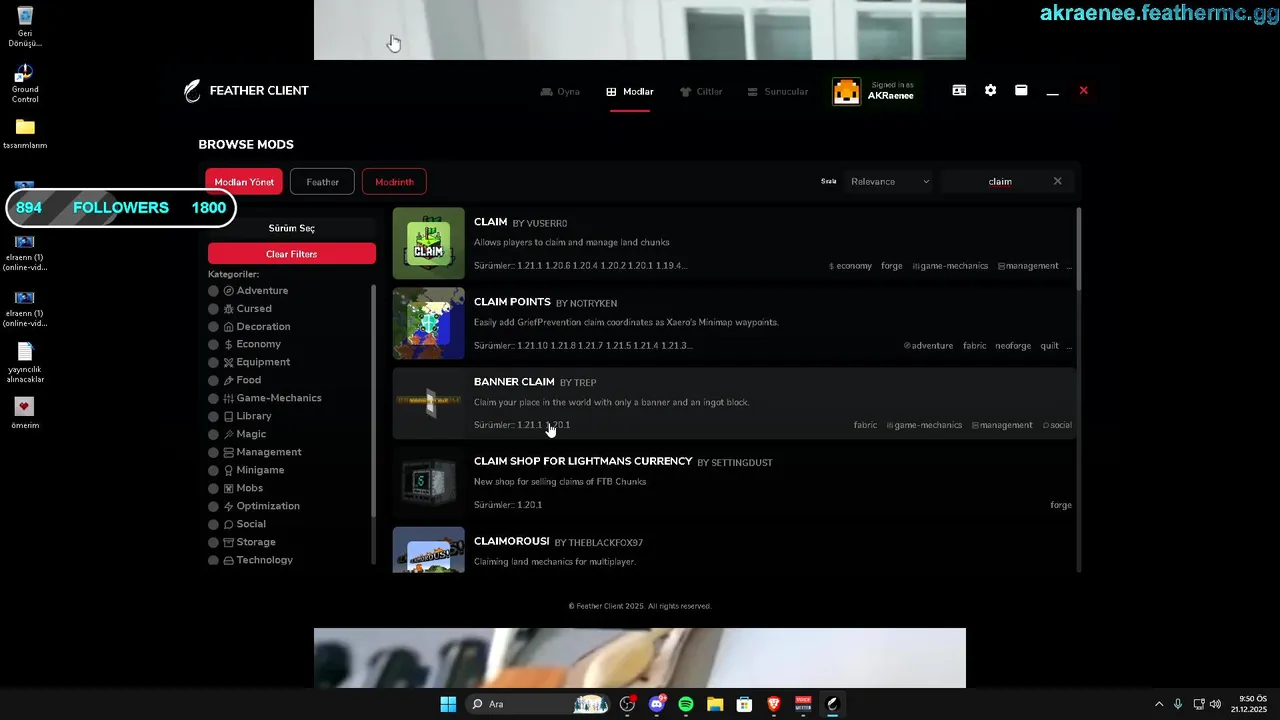Select the Mobs category filter
Screen dimensions: 1280x720
pos(237,488)
